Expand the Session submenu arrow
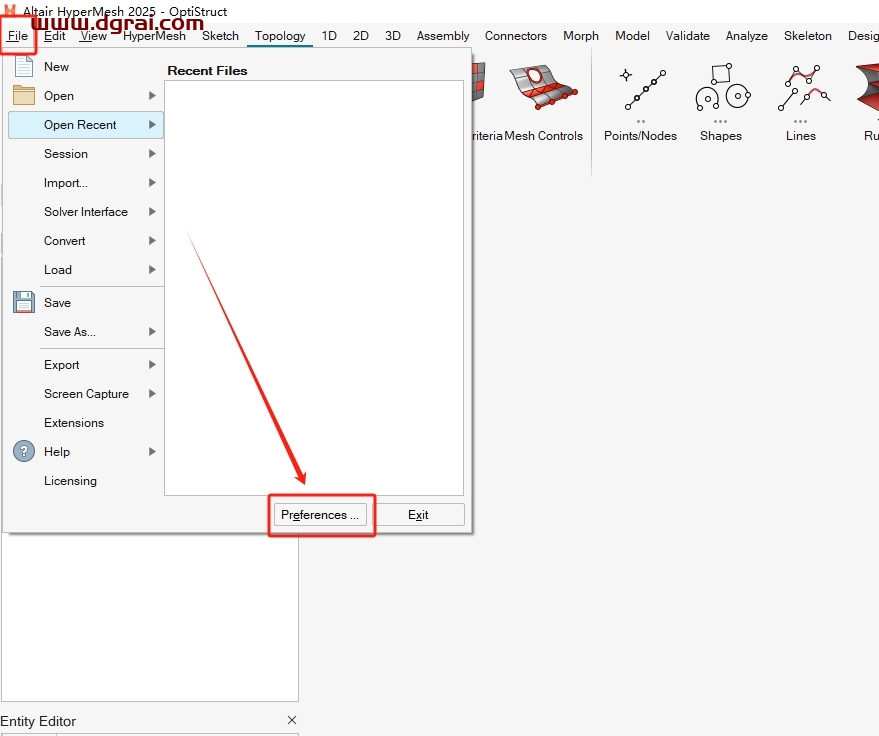The height and width of the screenshot is (736, 879). [x=152, y=154]
